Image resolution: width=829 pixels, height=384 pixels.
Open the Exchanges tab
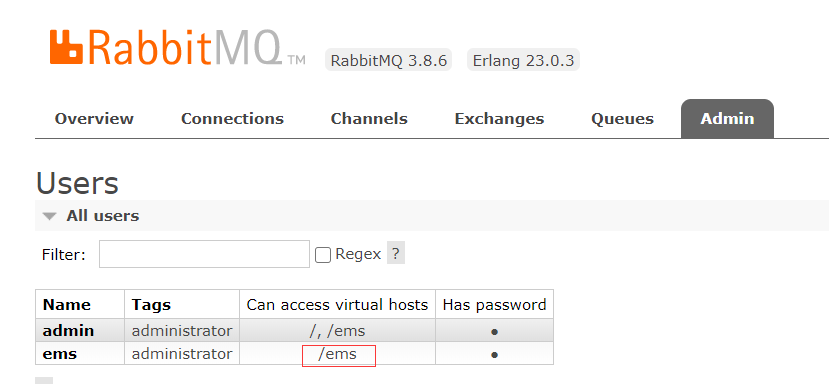pos(499,119)
